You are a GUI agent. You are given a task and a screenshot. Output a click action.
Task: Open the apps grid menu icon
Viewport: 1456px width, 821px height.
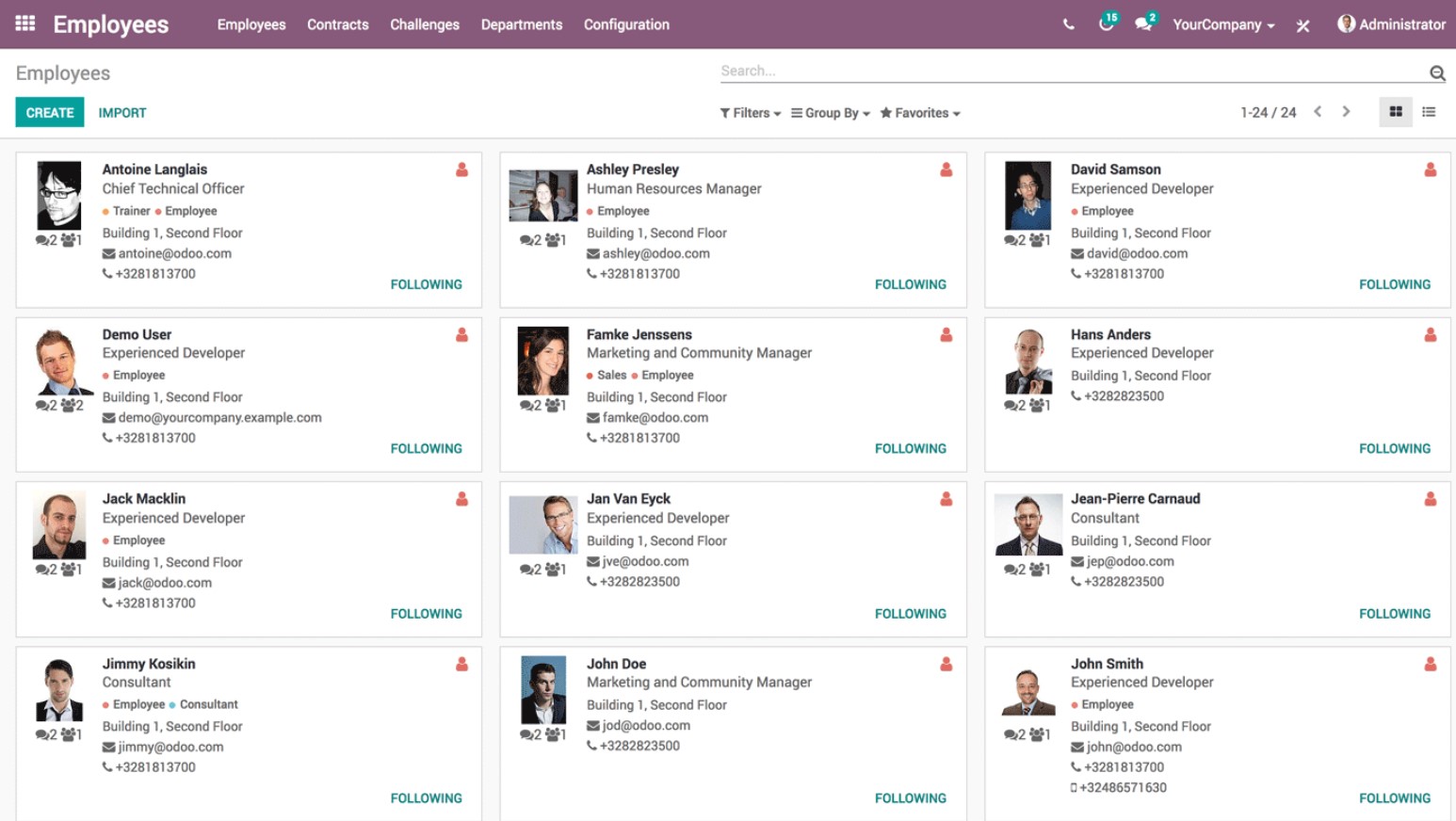pyautogui.click(x=25, y=24)
